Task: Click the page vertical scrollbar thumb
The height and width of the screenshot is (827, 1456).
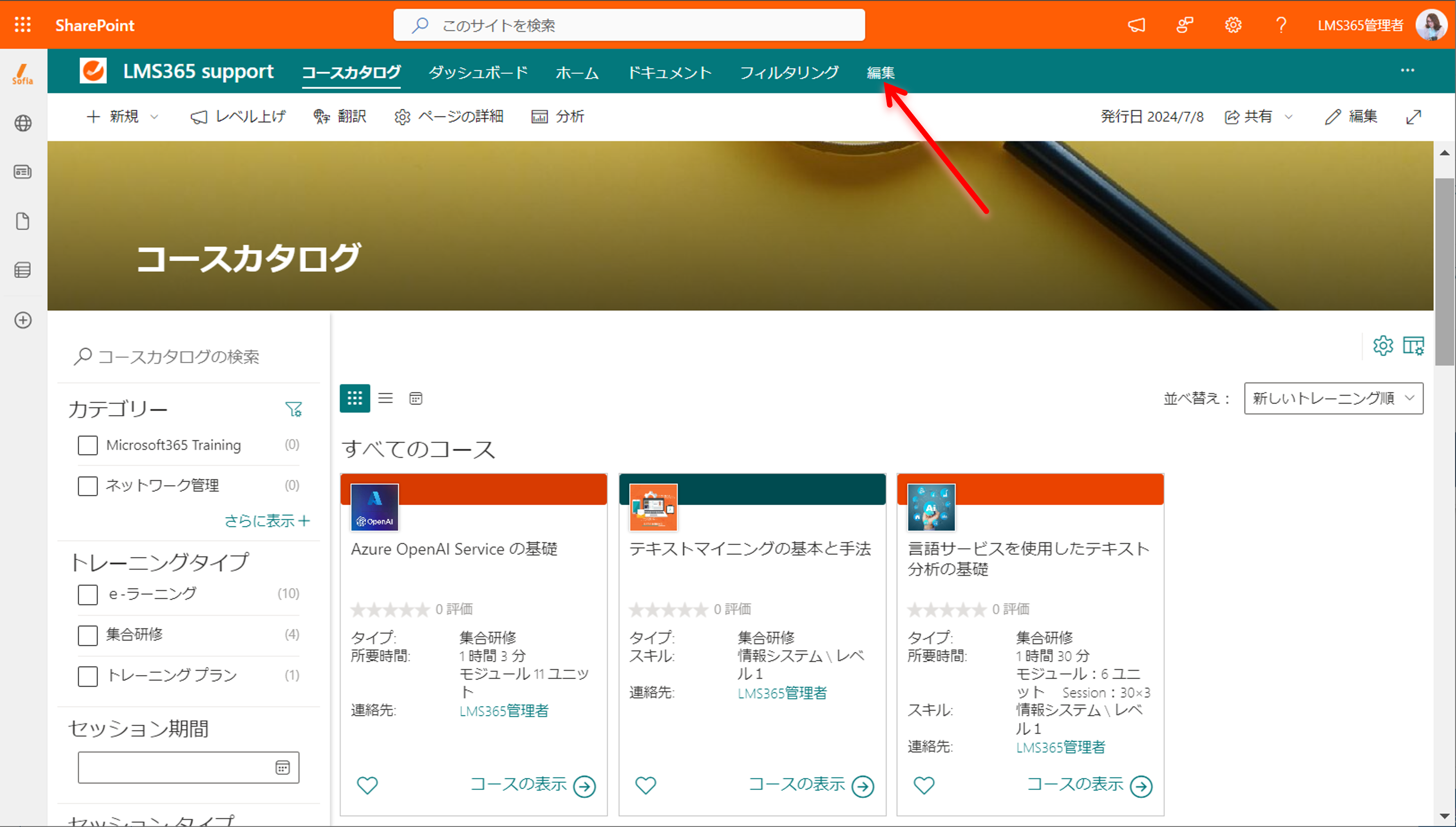Action: tap(1445, 273)
